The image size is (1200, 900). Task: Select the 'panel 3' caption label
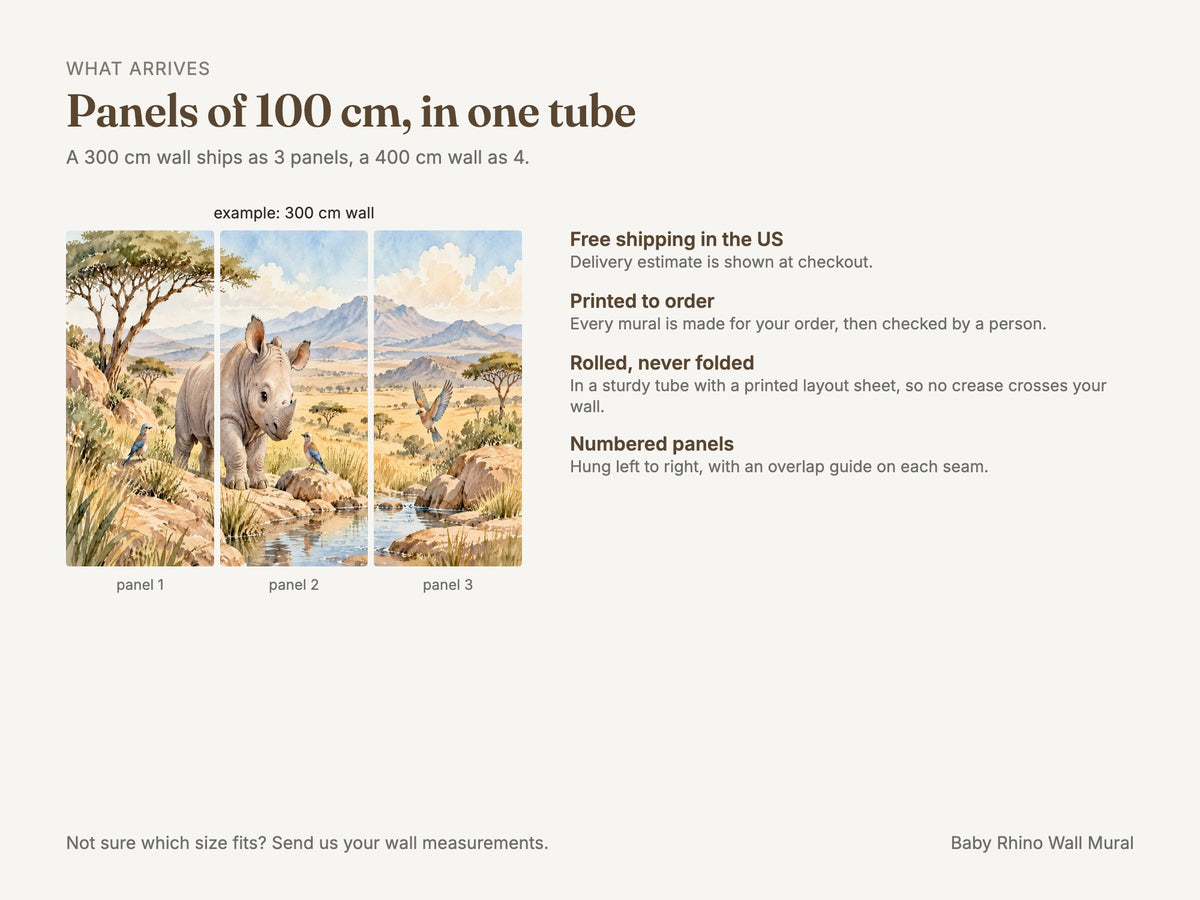coord(448,585)
